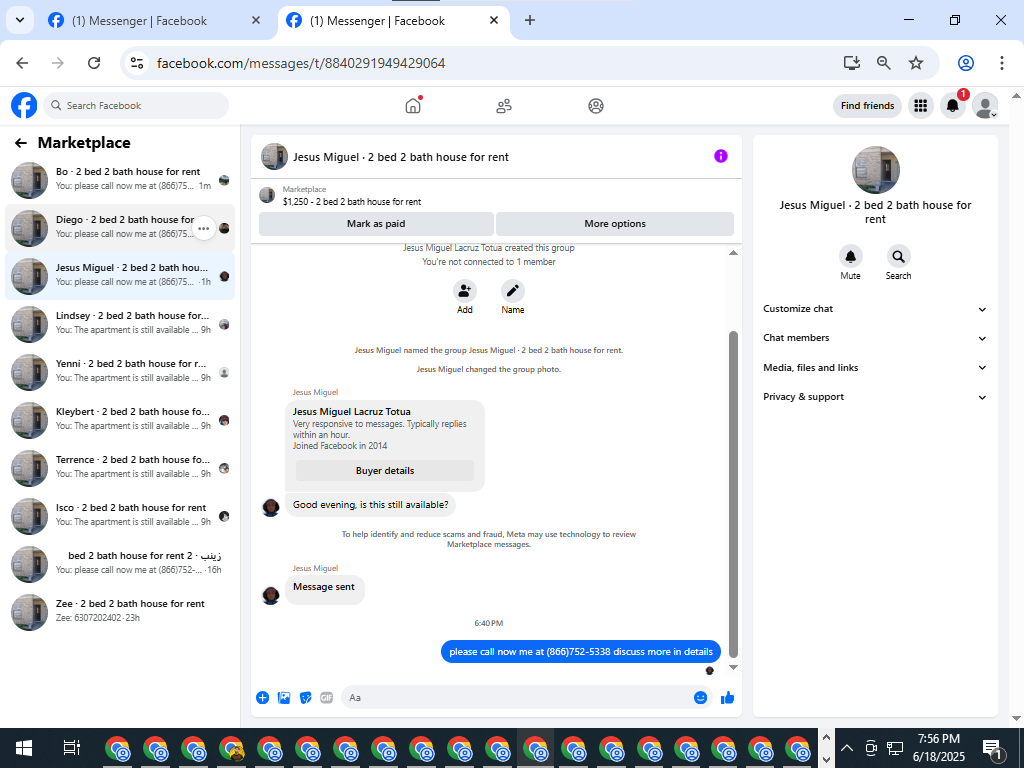The width and height of the screenshot is (1024, 768).
Task: Close the first Messenger tab
Action: coord(256,20)
